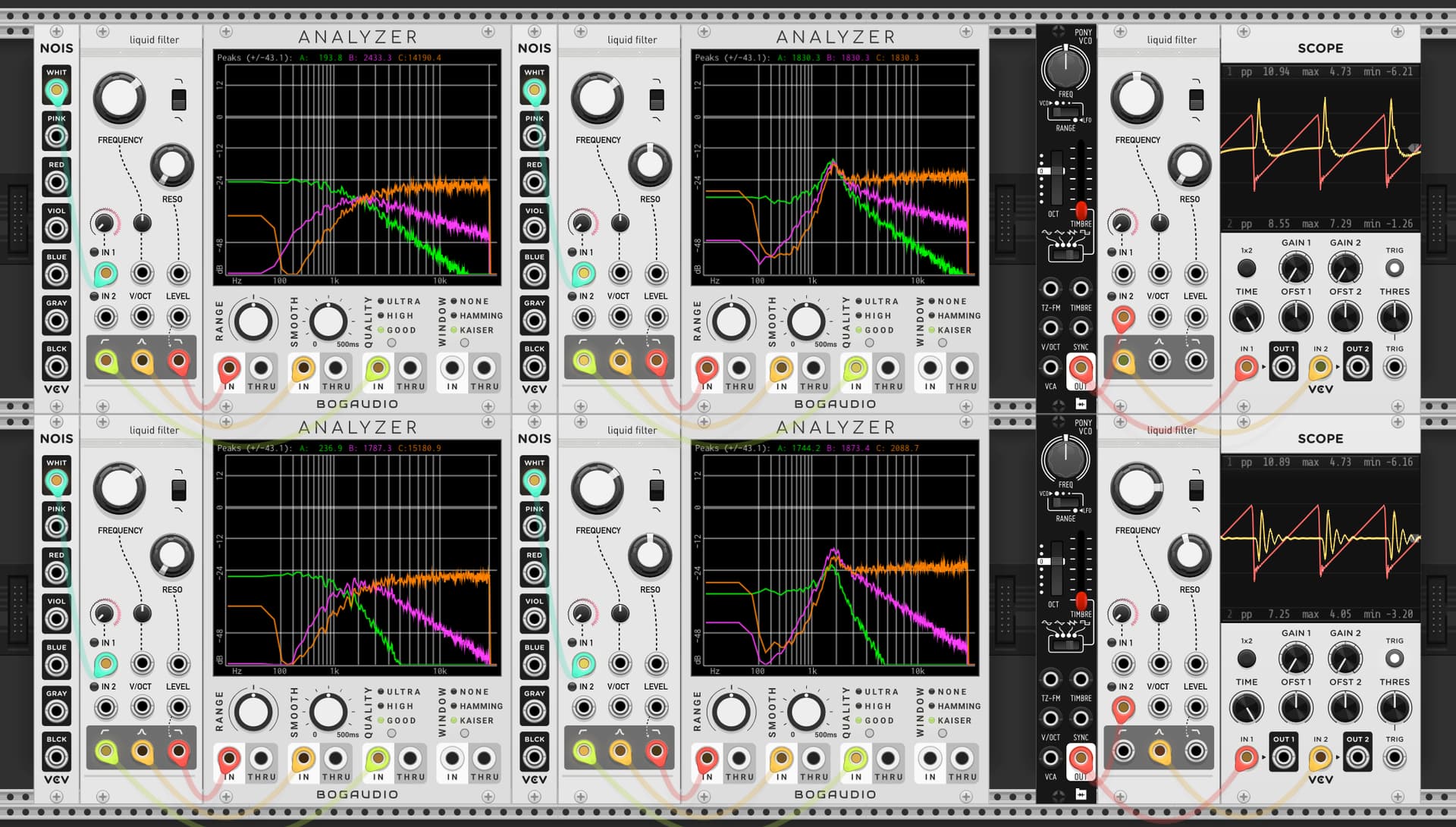The width and height of the screenshot is (1456, 827).
Task: Click waveform display of bottom SCOPE
Action: pyautogui.click(x=1320, y=537)
